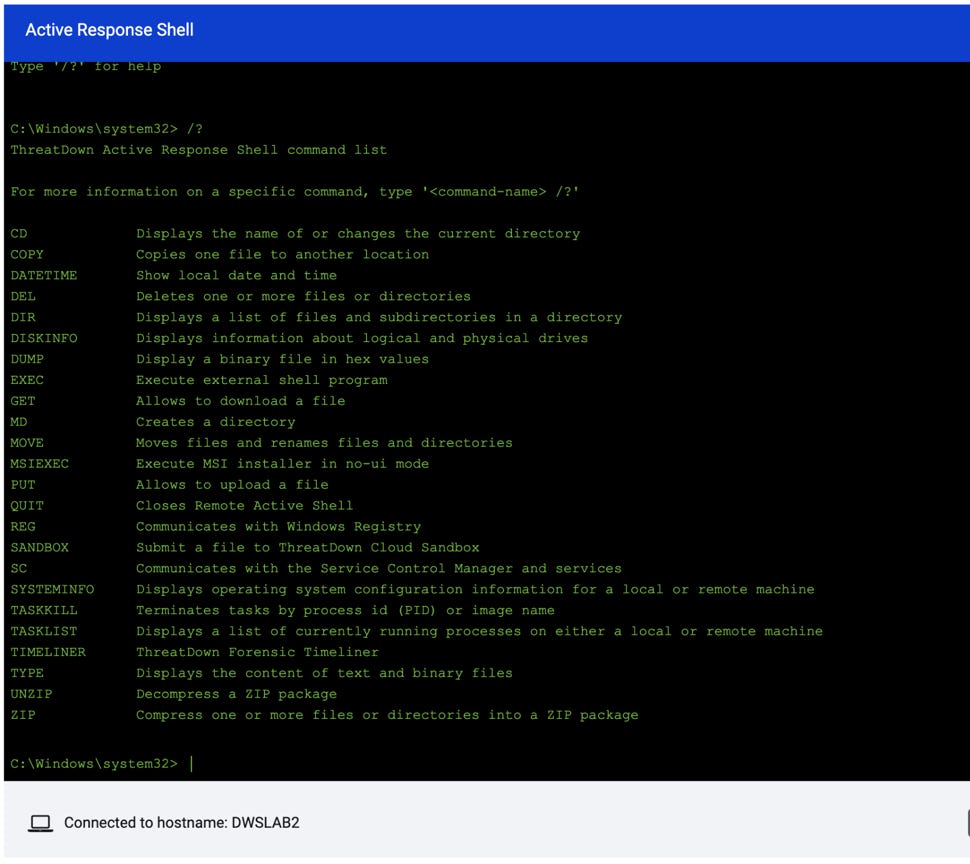Image resolution: width=970 pixels, height=864 pixels.
Task: Click the MOVE command name
Action: click(x=27, y=443)
